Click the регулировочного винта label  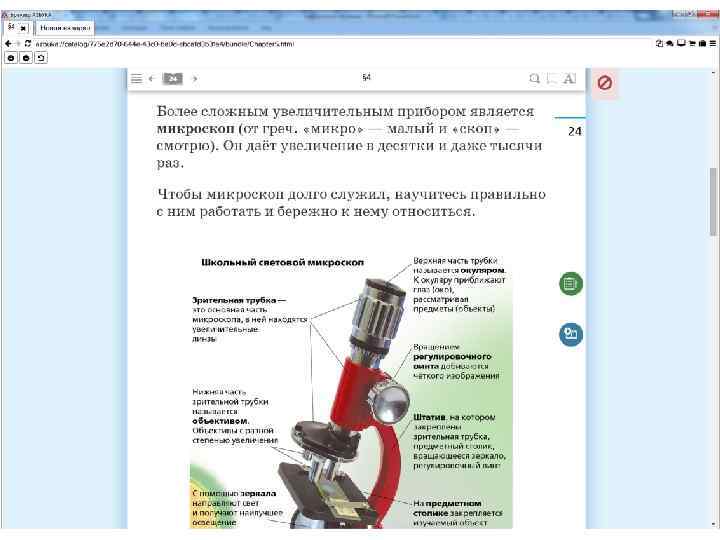click(x=452, y=361)
